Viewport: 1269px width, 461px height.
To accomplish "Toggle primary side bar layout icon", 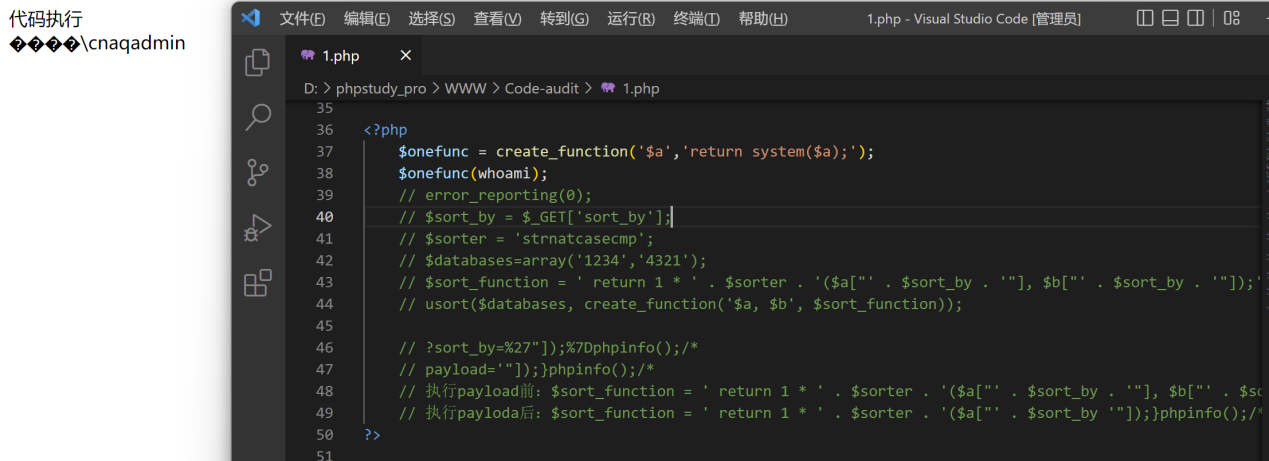I will click(x=1146, y=18).
